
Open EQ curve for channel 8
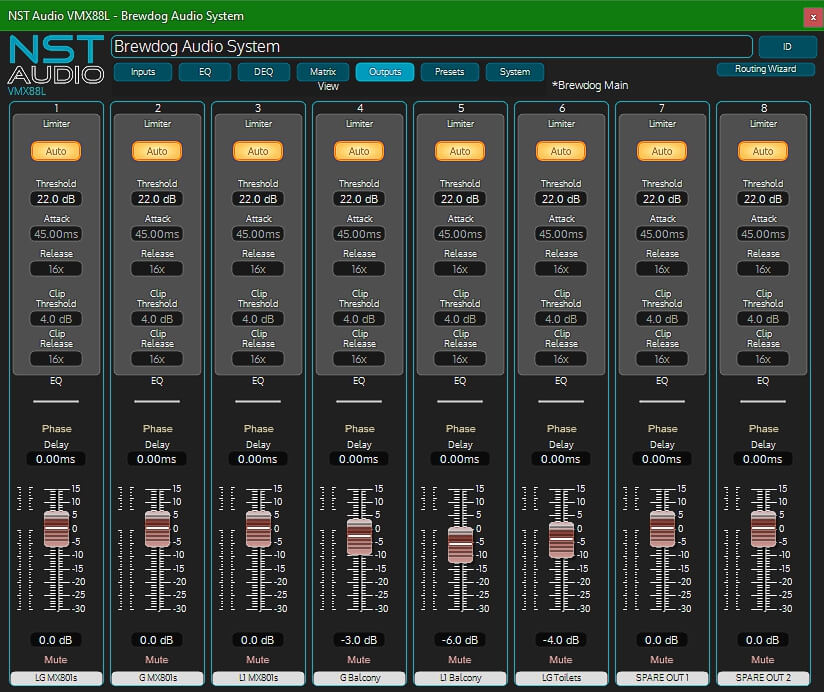click(x=763, y=401)
